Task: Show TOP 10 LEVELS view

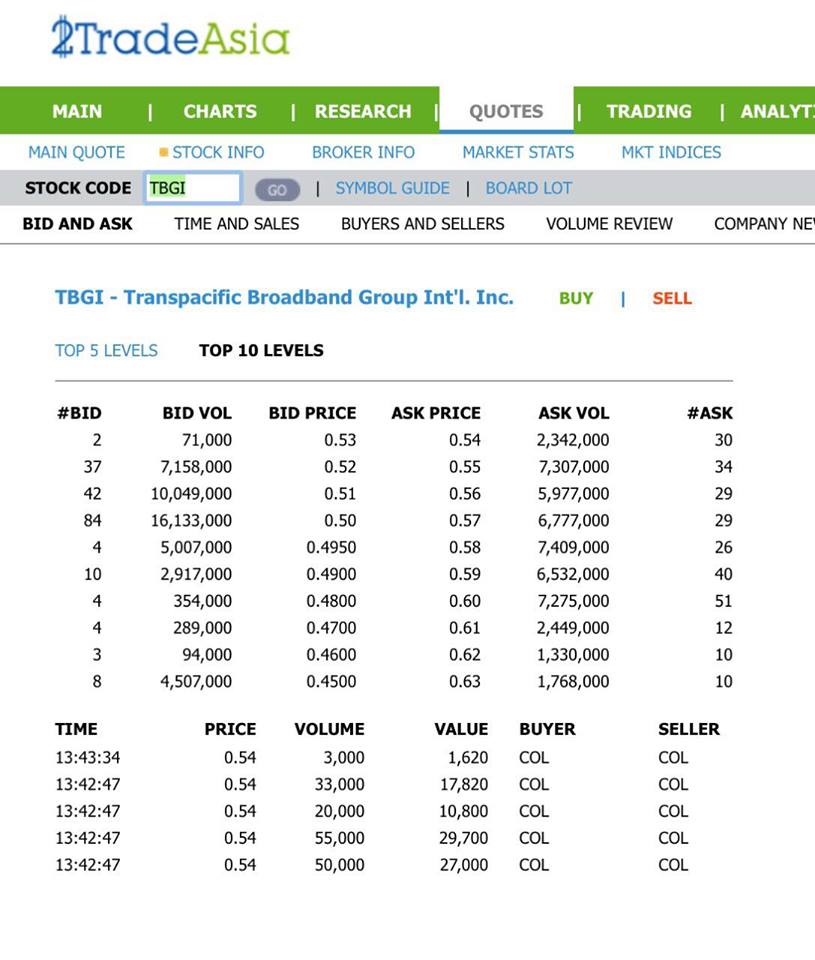Action: click(261, 351)
